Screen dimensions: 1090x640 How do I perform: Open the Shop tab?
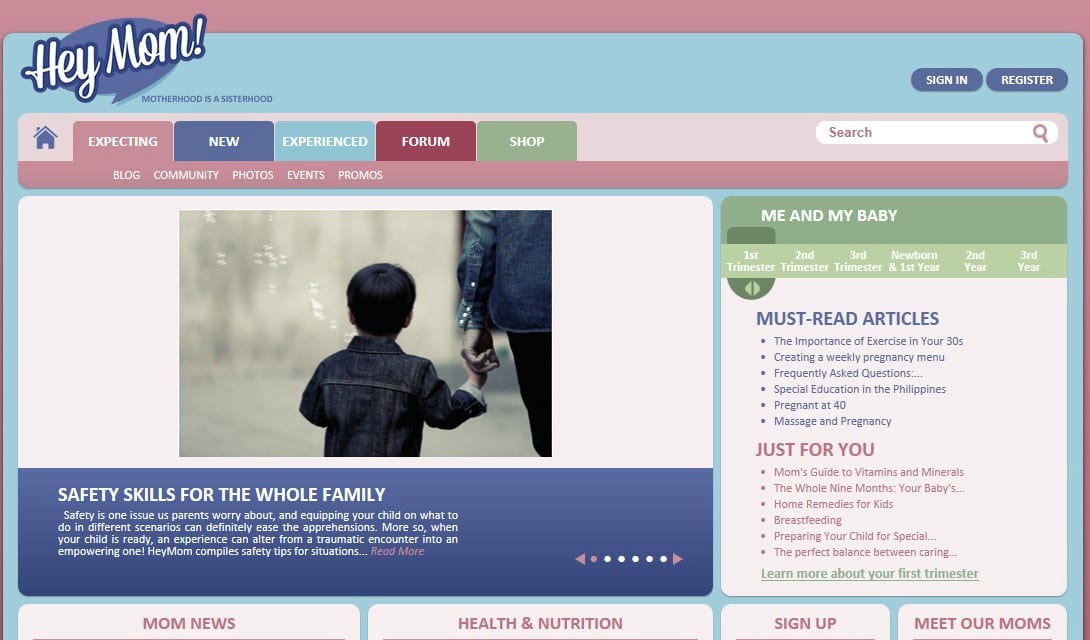pyautogui.click(x=527, y=141)
